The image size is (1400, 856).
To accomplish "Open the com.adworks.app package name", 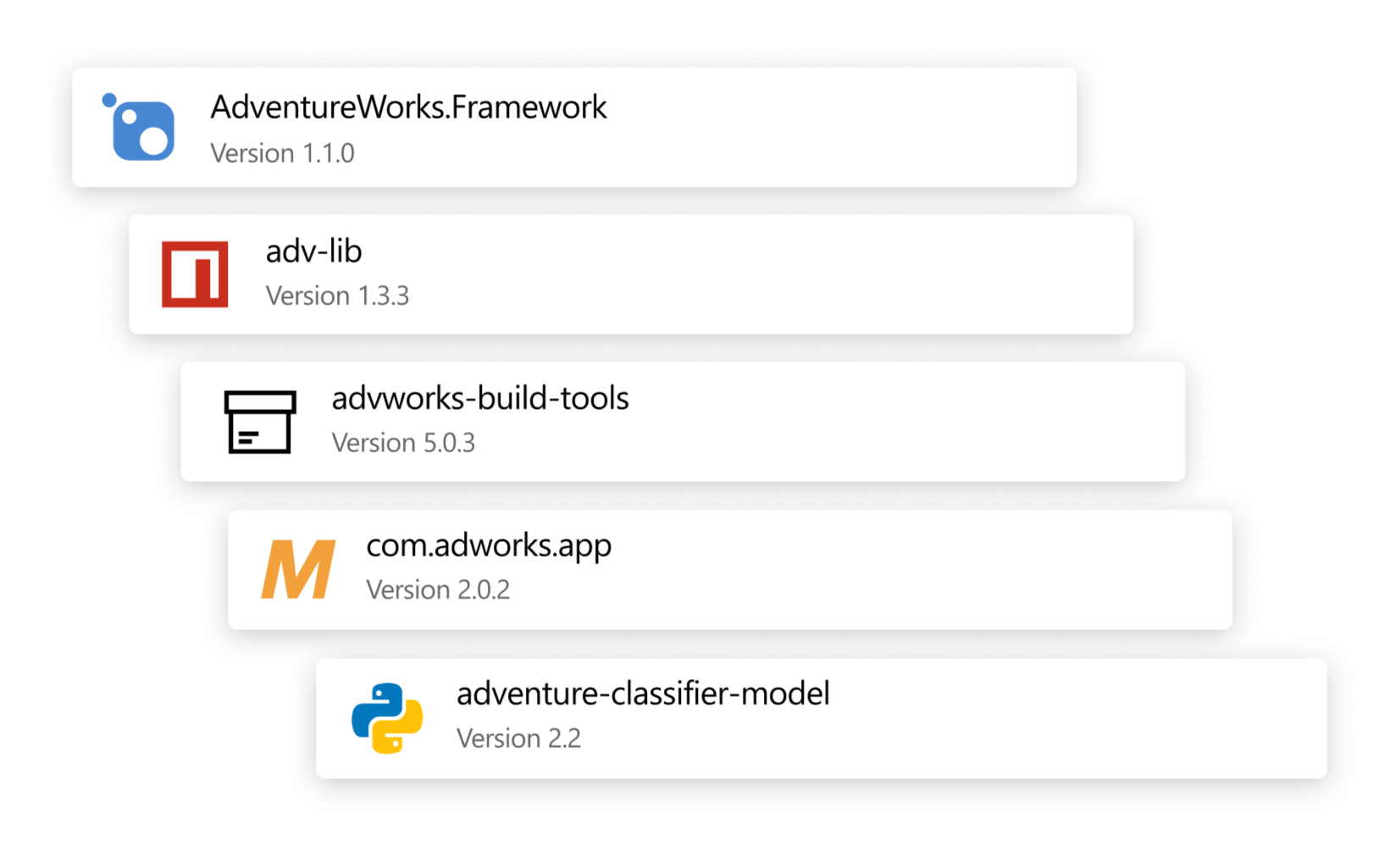I will click(x=488, y=546).
